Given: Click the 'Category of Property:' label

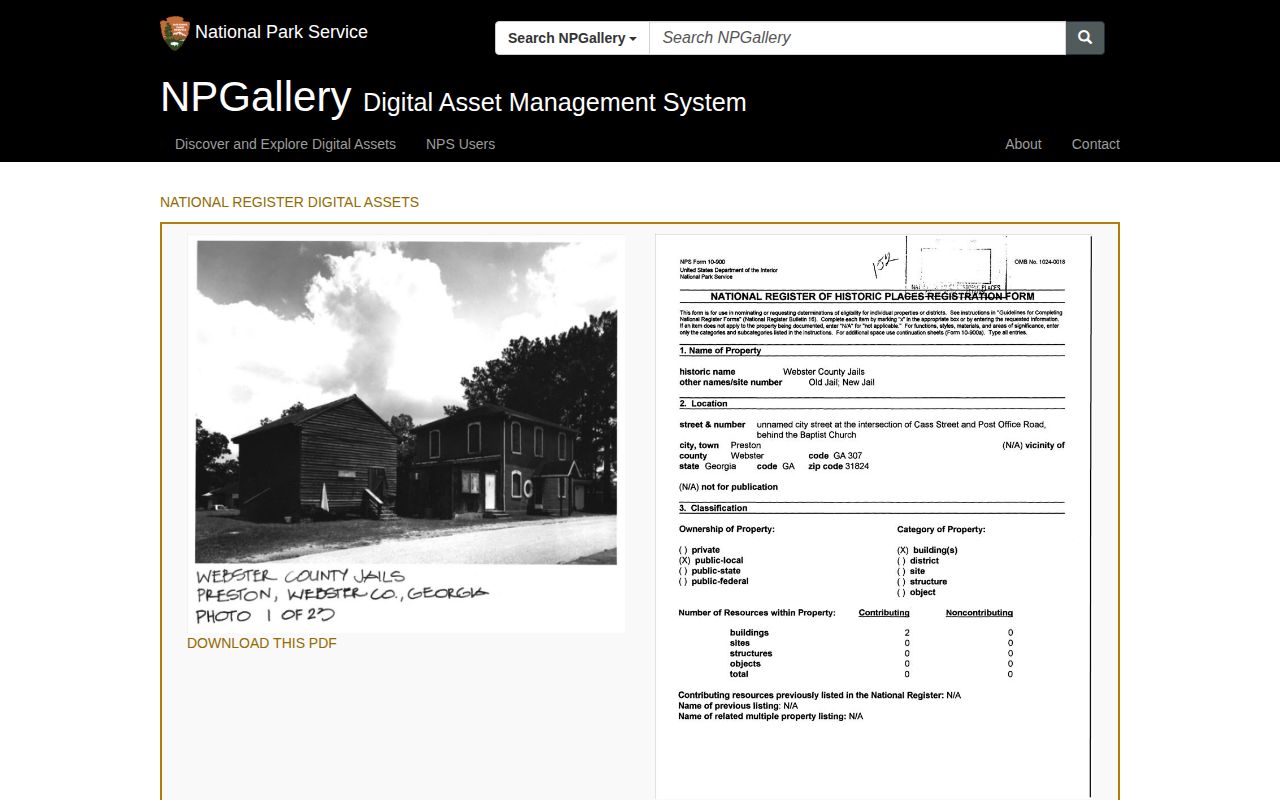Looking at the screenshot, I should coord(941,529).
